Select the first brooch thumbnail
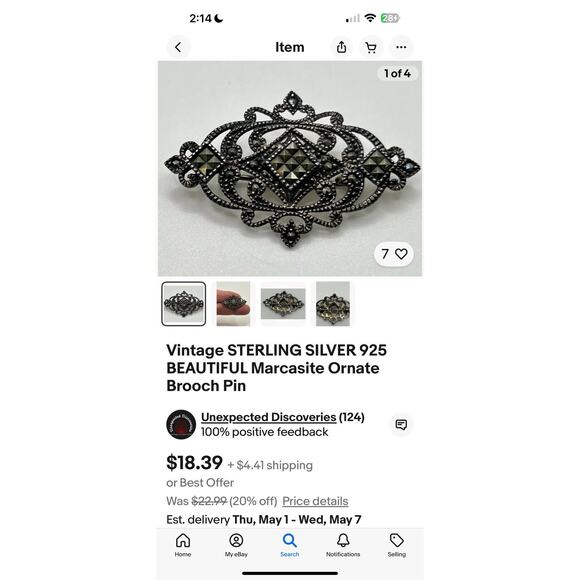 pos(183,304)
